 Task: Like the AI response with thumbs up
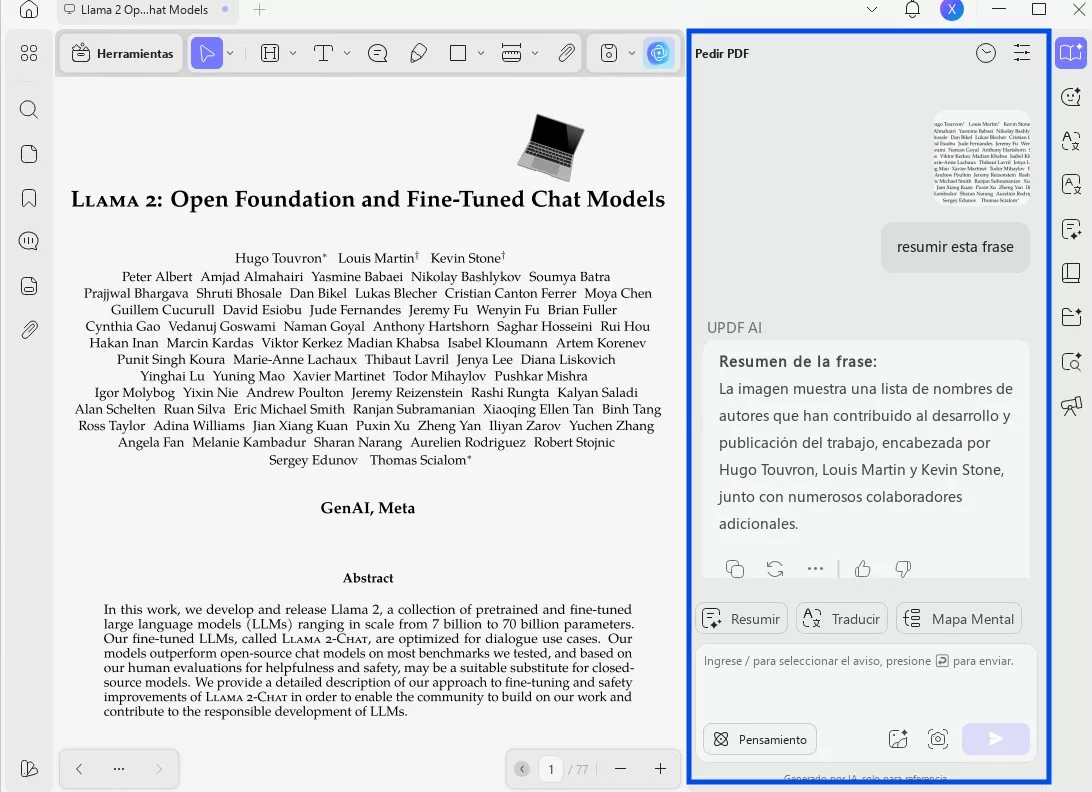click(863, 568)
